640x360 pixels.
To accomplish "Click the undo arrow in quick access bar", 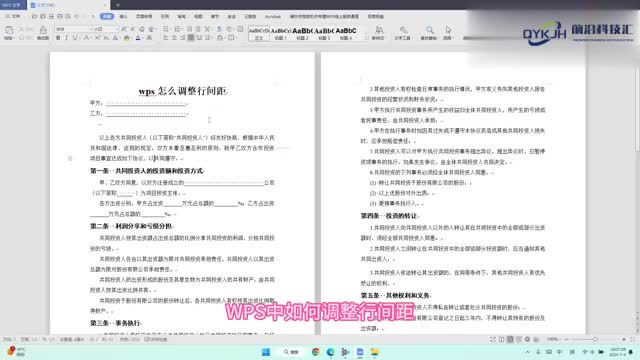I will coord(77,16).
